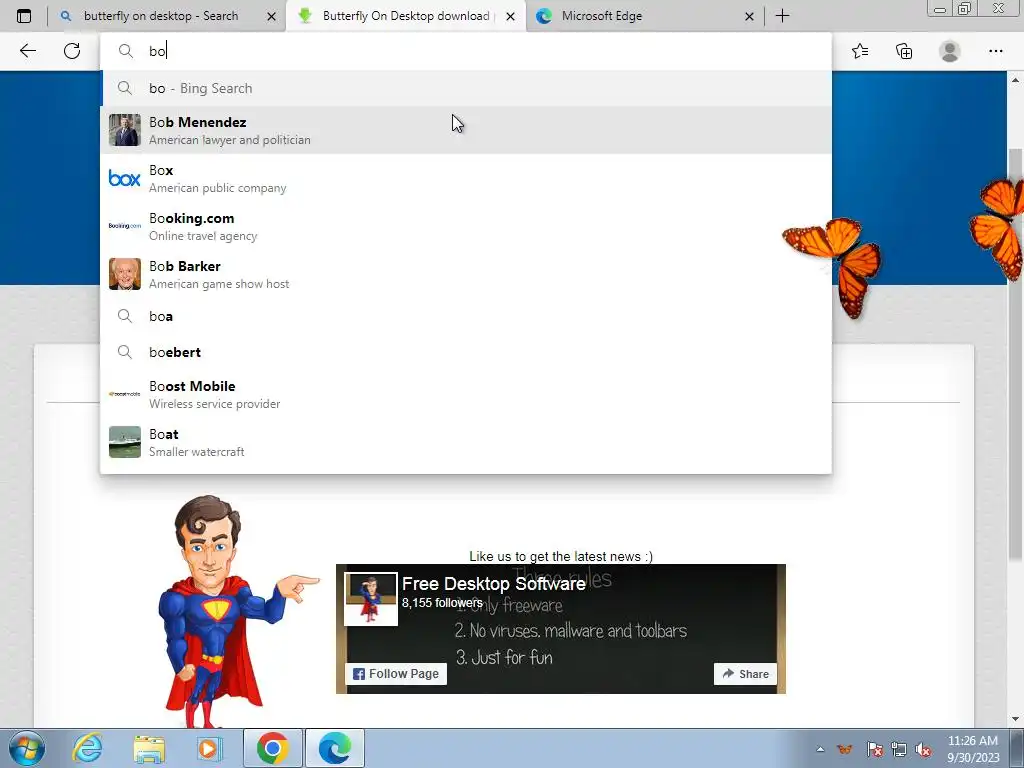Select 'bo - Bing Search' suggestion
This screenshot has height=768, width=1024.
(466, 88)
